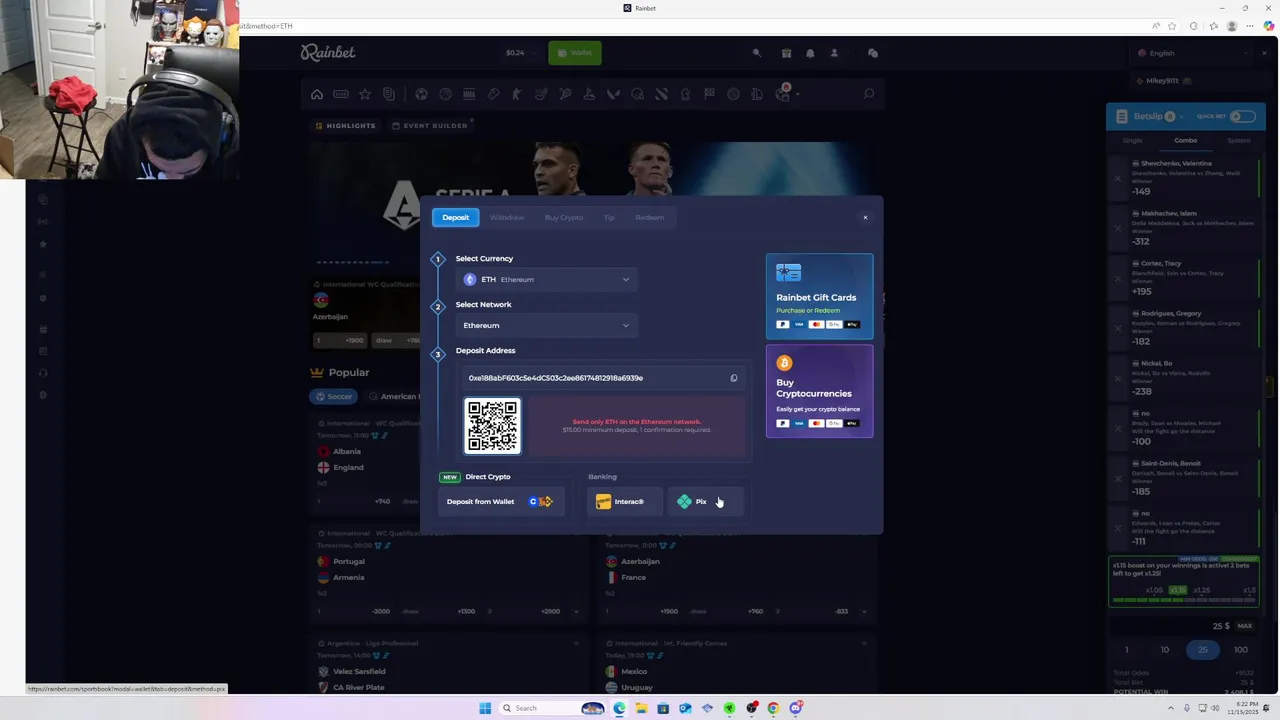The width and height of the screenshot is (1280, 720).
Task: Click the odds boost progress bar
Action: pyautogui.click(x=1184, y=600)
